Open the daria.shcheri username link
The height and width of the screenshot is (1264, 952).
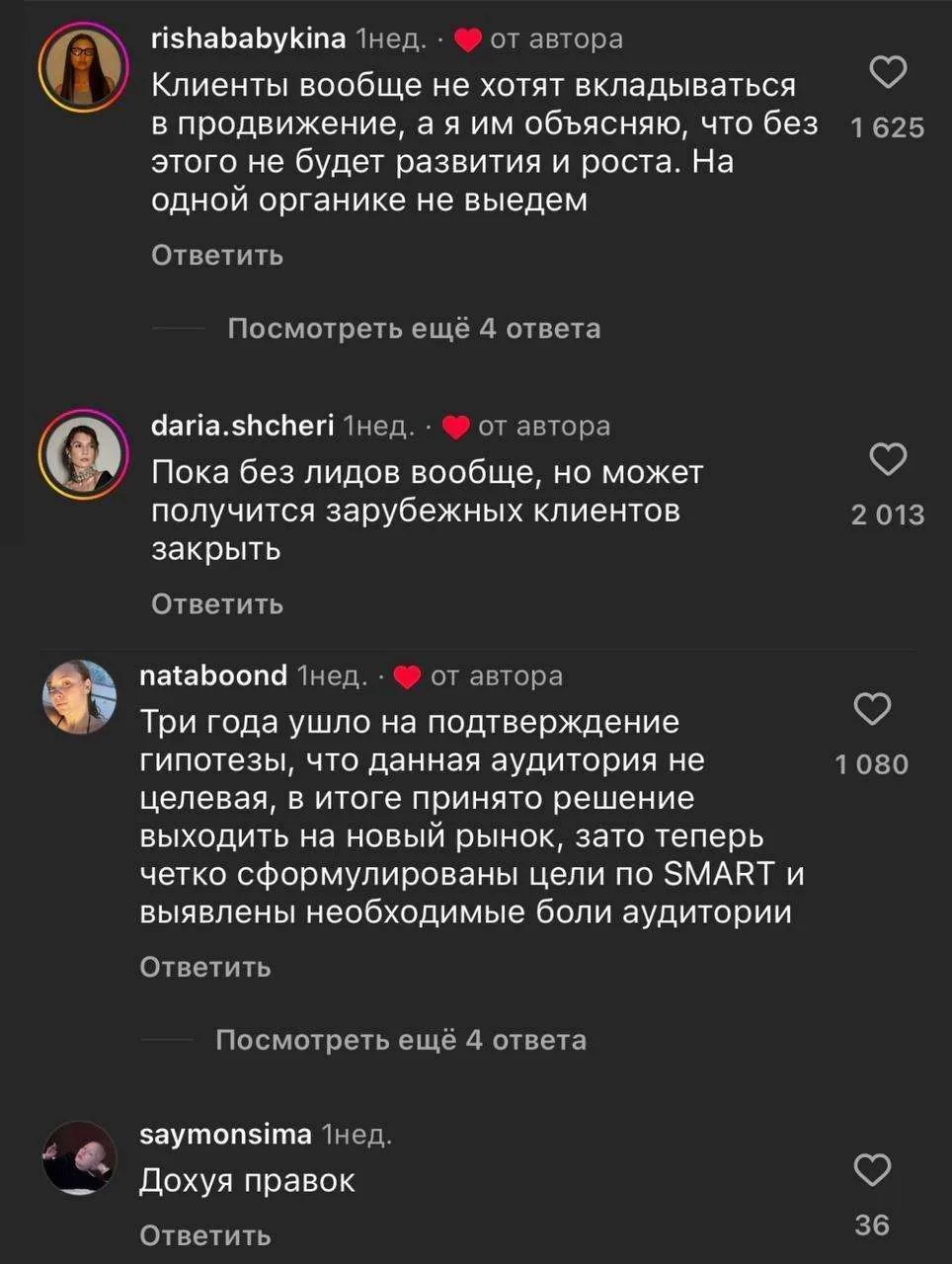[242, 426]
